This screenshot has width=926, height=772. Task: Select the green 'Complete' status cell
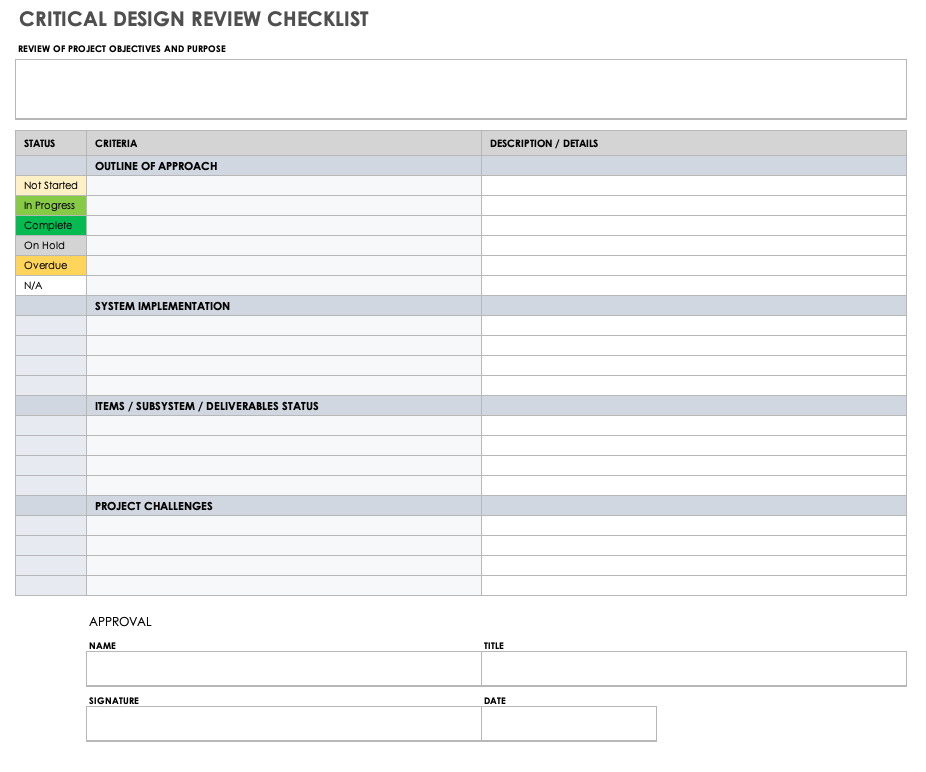click(x=49, y=225)
